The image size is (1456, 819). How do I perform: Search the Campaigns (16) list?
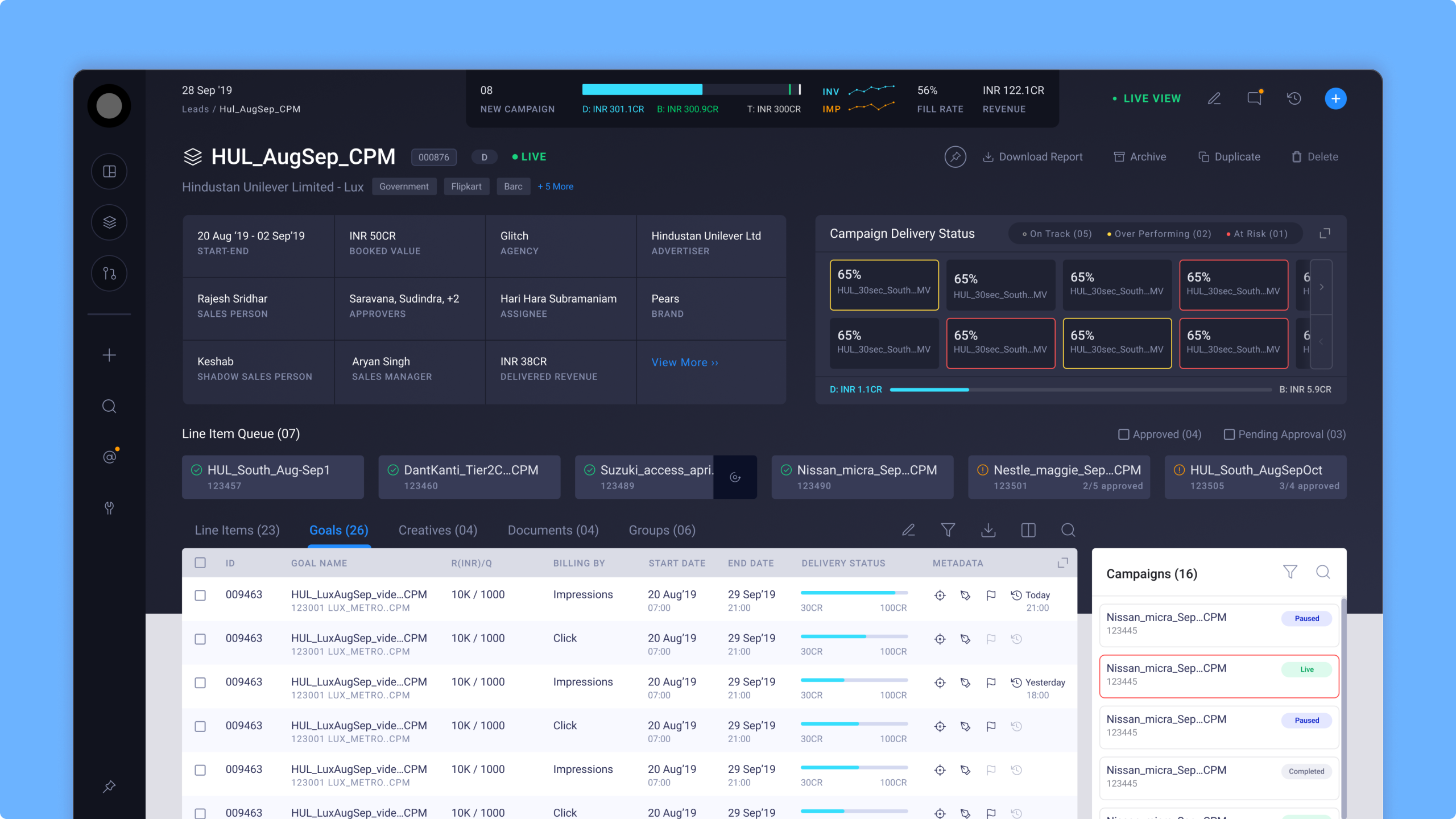[x=1323, y=572]
